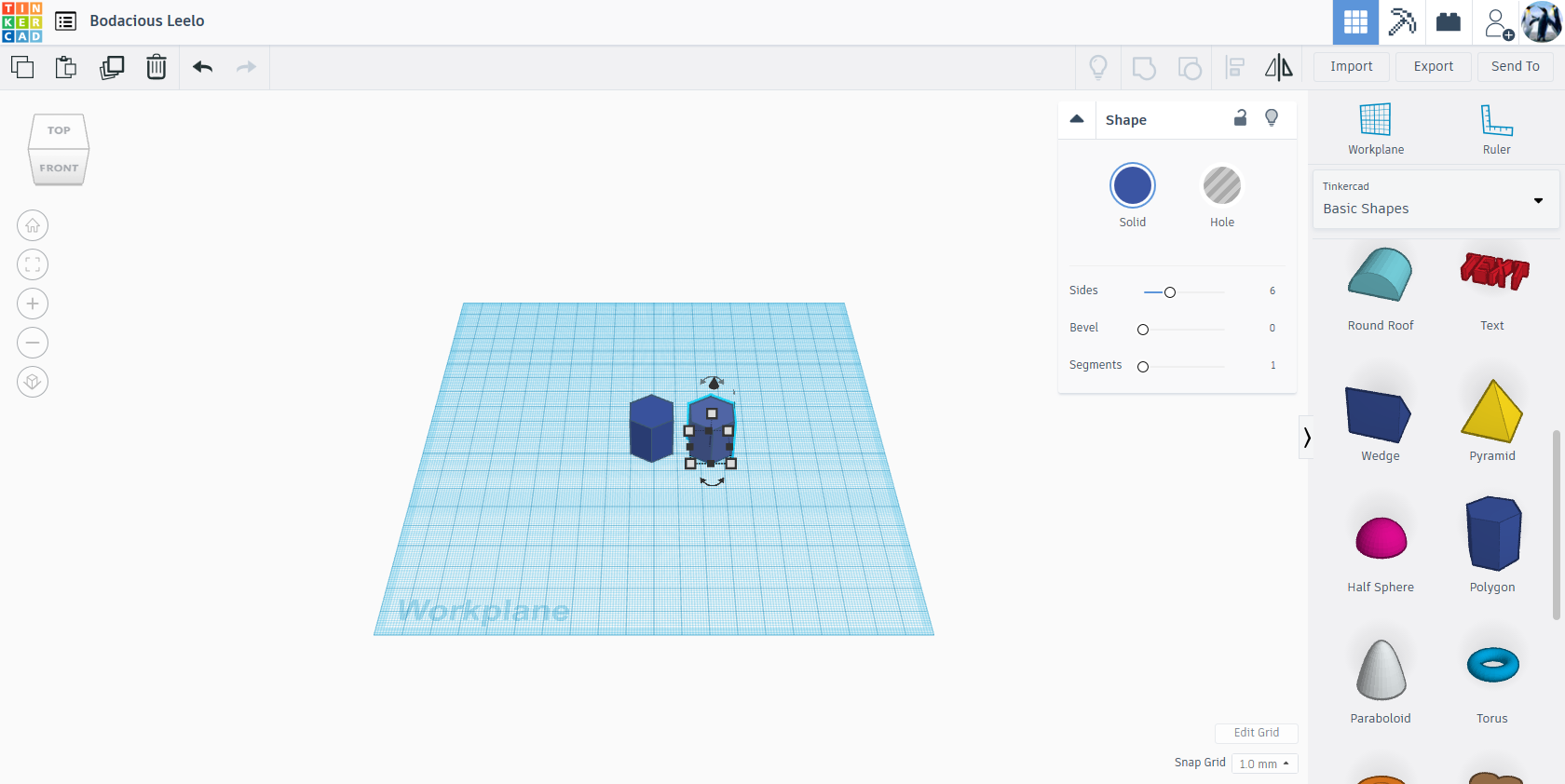
Task: Switch perspective/orthographic view cube icon
Action: click(x=33, y=382)
